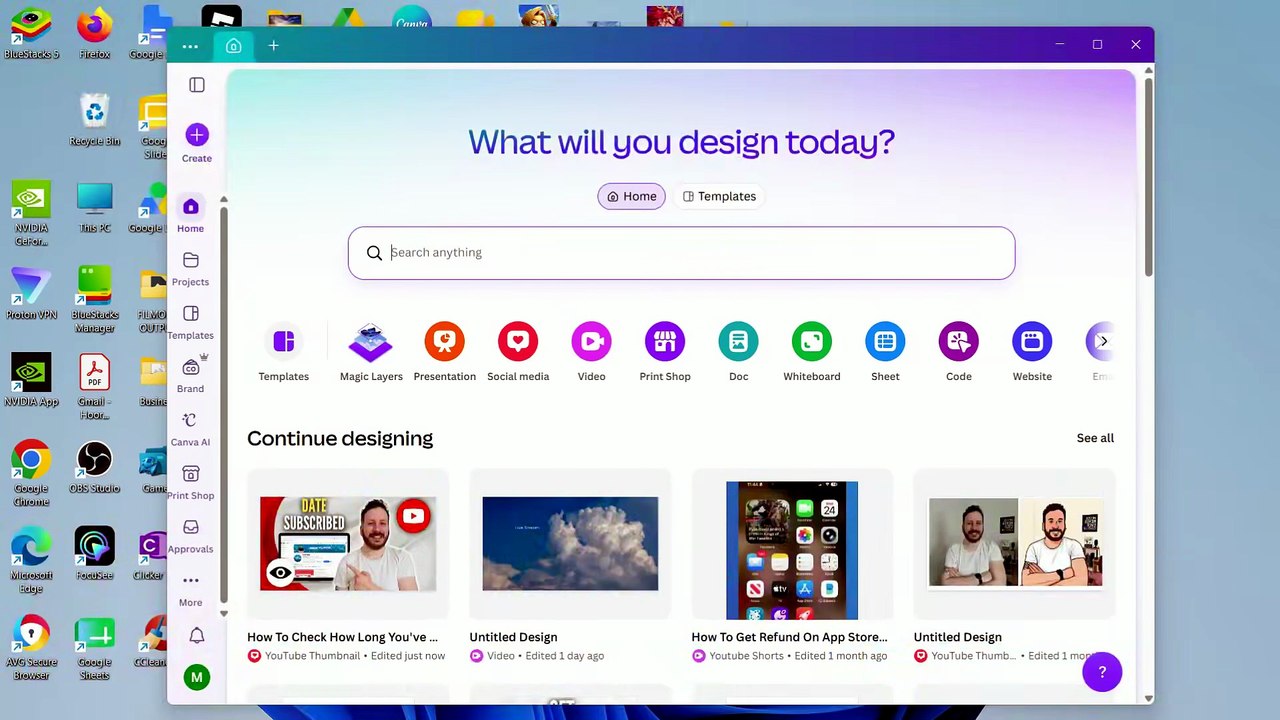Image resolution: width=1280 pixels, height=720 pixels.
Task: Open the clouds Untitled Design video
Action: [570, 544]
